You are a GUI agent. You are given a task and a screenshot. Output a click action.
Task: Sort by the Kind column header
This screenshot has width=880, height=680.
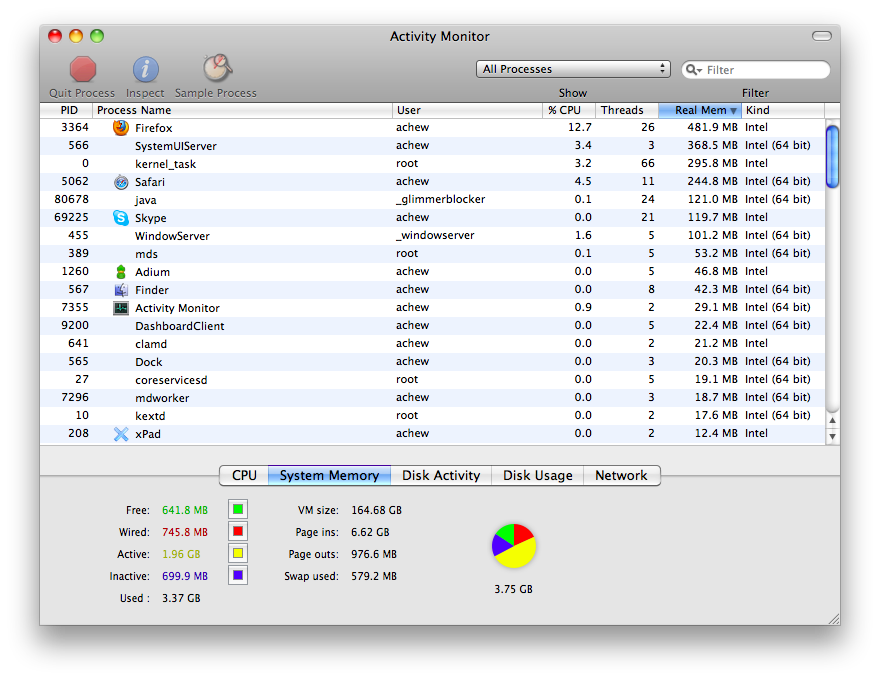[x=783, y=110]
